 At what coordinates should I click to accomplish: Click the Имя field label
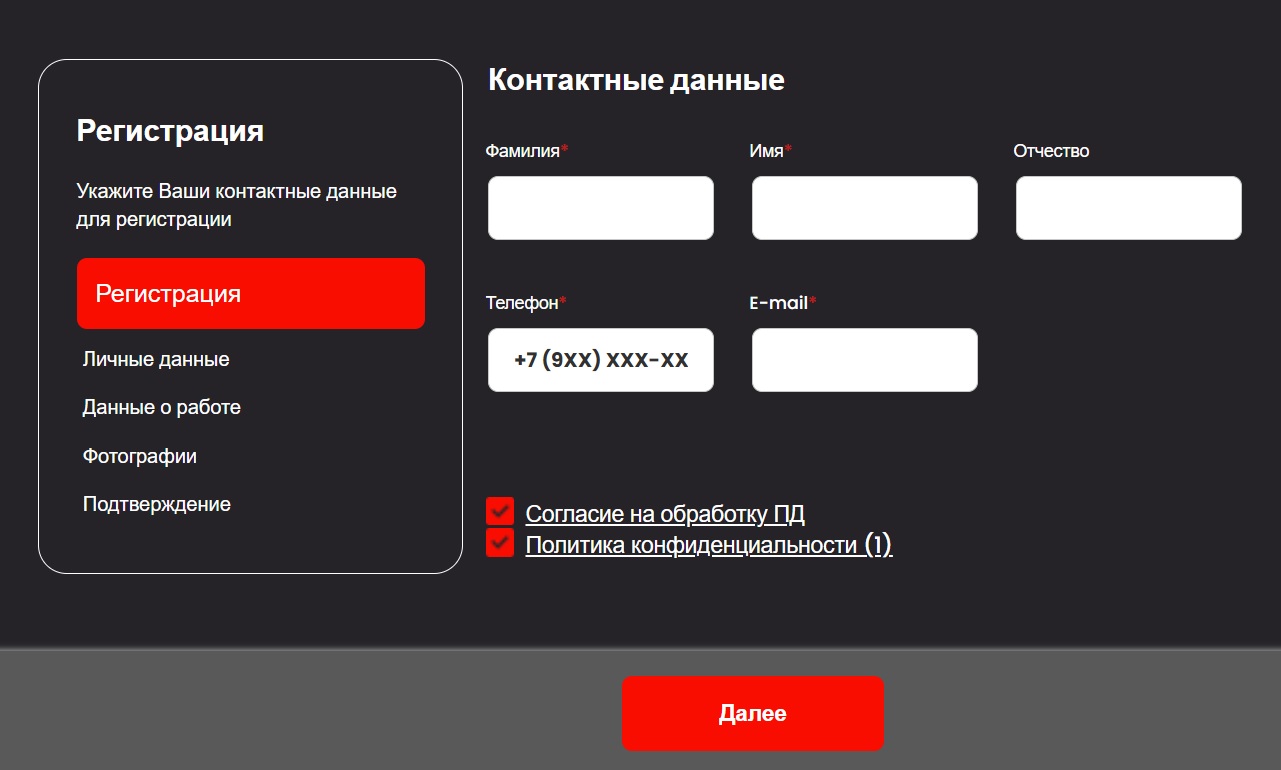[771, 151]
